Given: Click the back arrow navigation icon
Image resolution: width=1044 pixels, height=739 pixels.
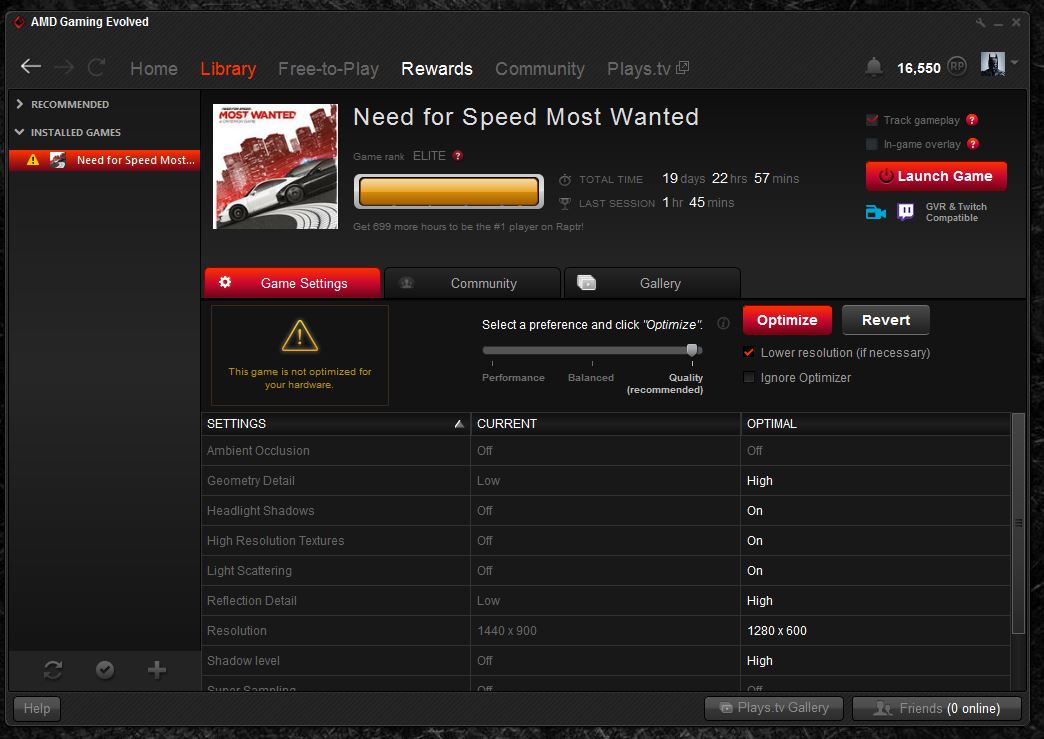Looking at the screenshot, I should point(31,67).
